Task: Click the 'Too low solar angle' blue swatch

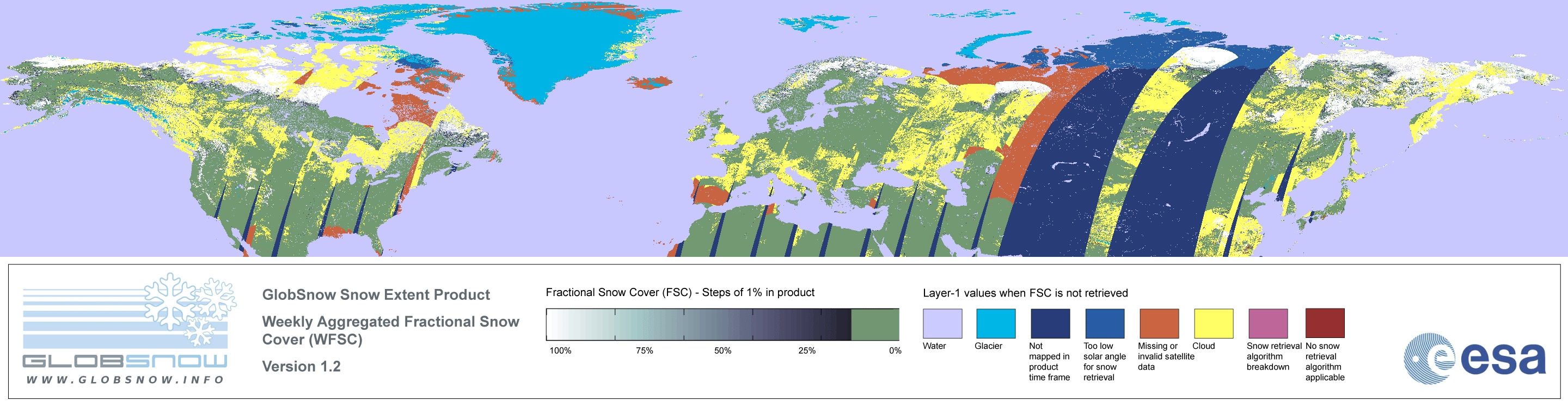Action: pos(1105,323)
